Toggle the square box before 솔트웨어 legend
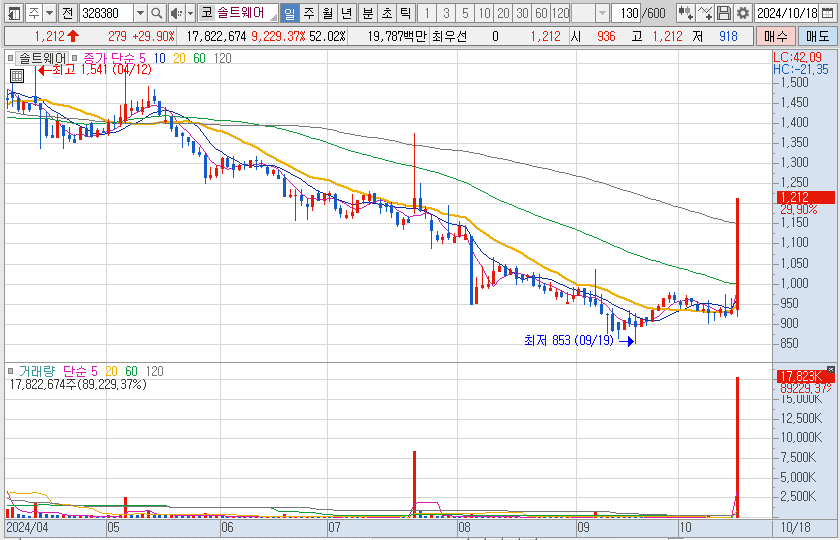 pyautogui.click(x=10, y=58)
